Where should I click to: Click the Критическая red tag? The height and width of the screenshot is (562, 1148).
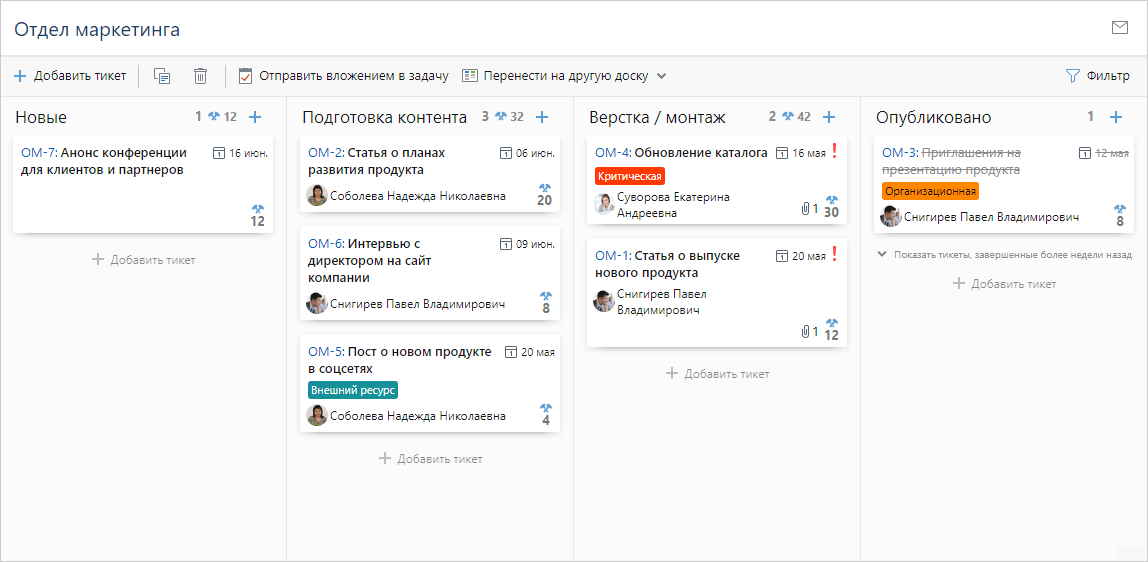630,176
